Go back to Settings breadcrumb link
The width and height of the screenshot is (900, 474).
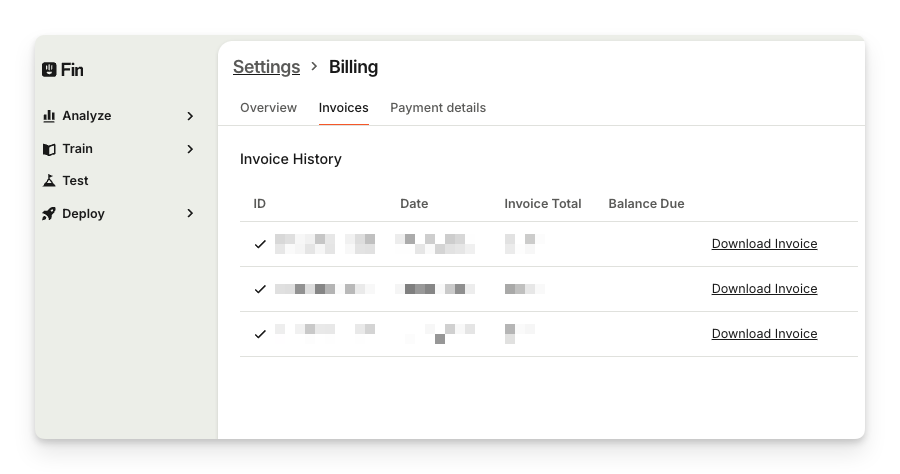266,67
